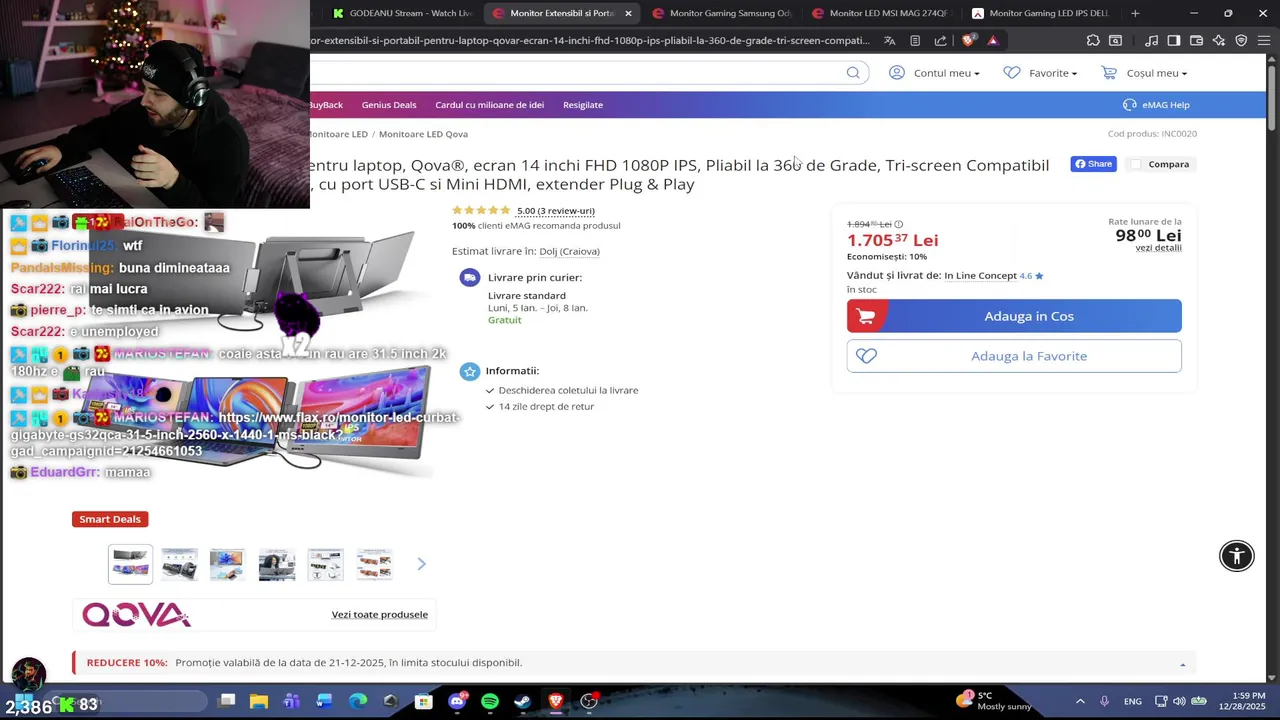This screenshot has height=720, width=1280.
Task: Click the Brave Rewards triangle icon
Action: [992, 41]
